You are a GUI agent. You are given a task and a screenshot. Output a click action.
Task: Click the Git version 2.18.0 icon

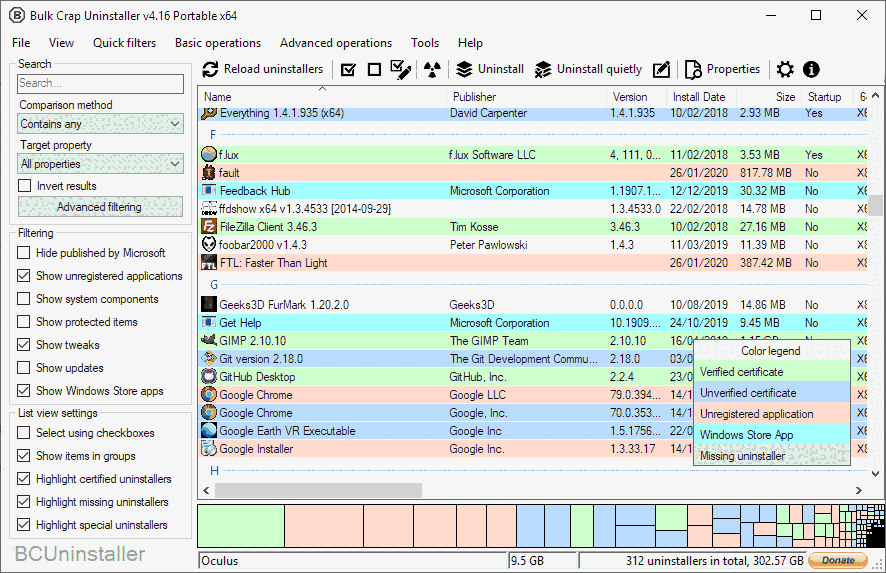[x=209, y=358]
